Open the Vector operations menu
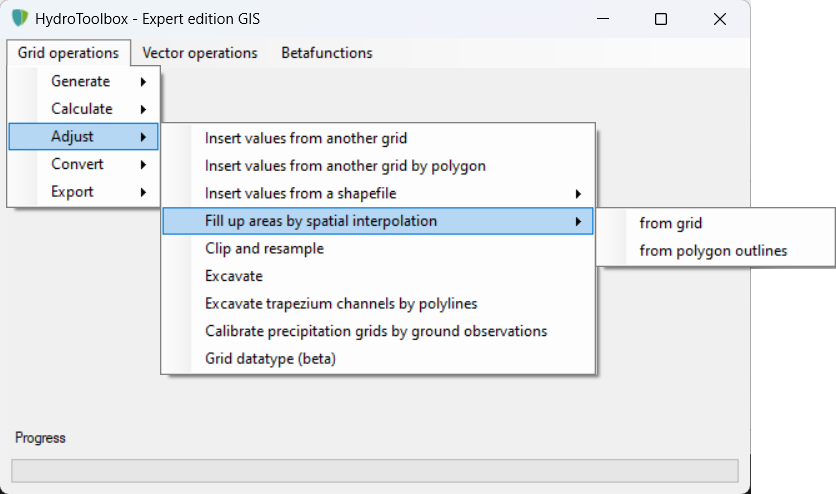The width and height of the screenshot is (836, 494). (199, 53)
